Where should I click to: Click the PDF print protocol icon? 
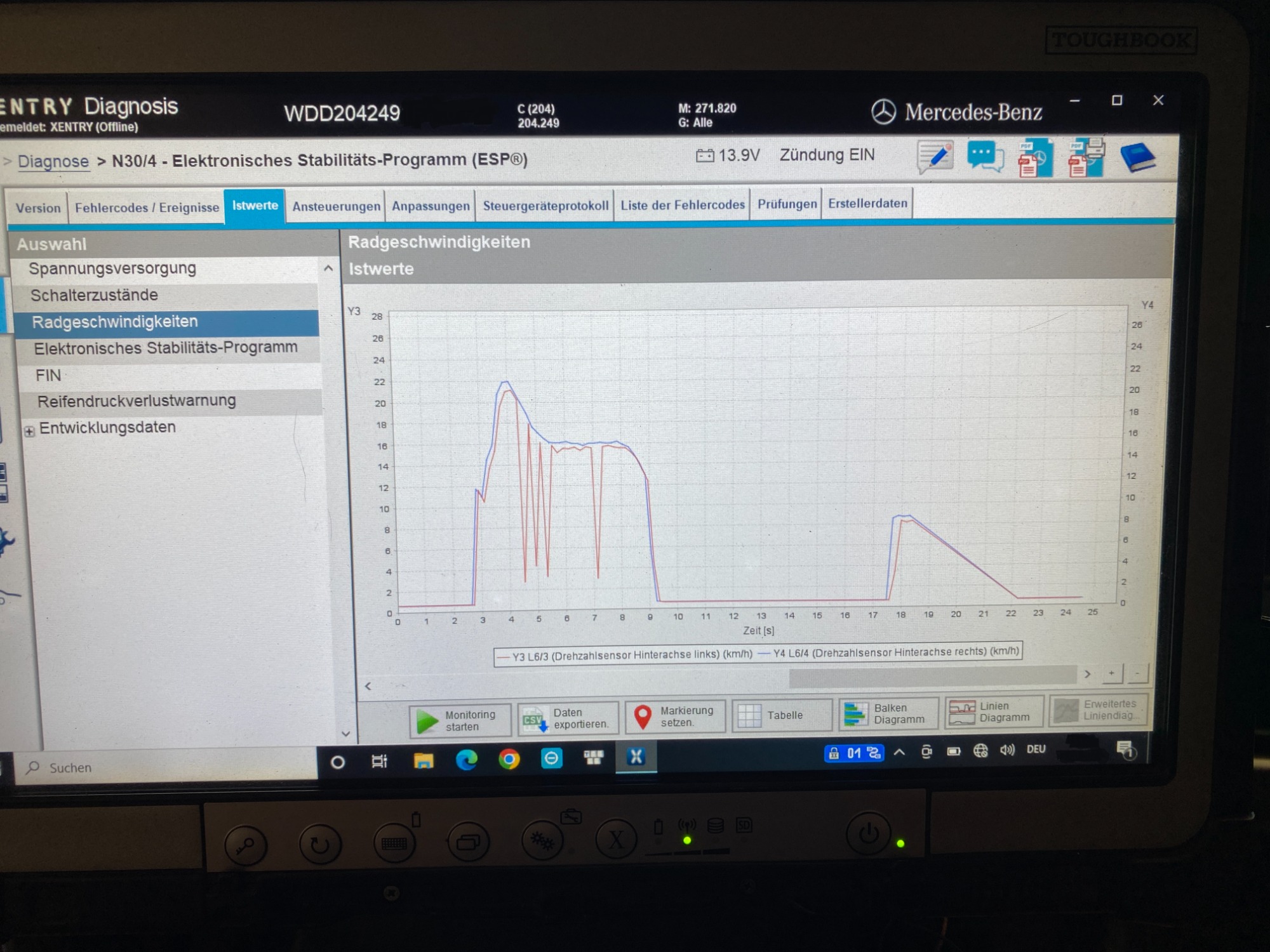click(x=1086, y=157)
